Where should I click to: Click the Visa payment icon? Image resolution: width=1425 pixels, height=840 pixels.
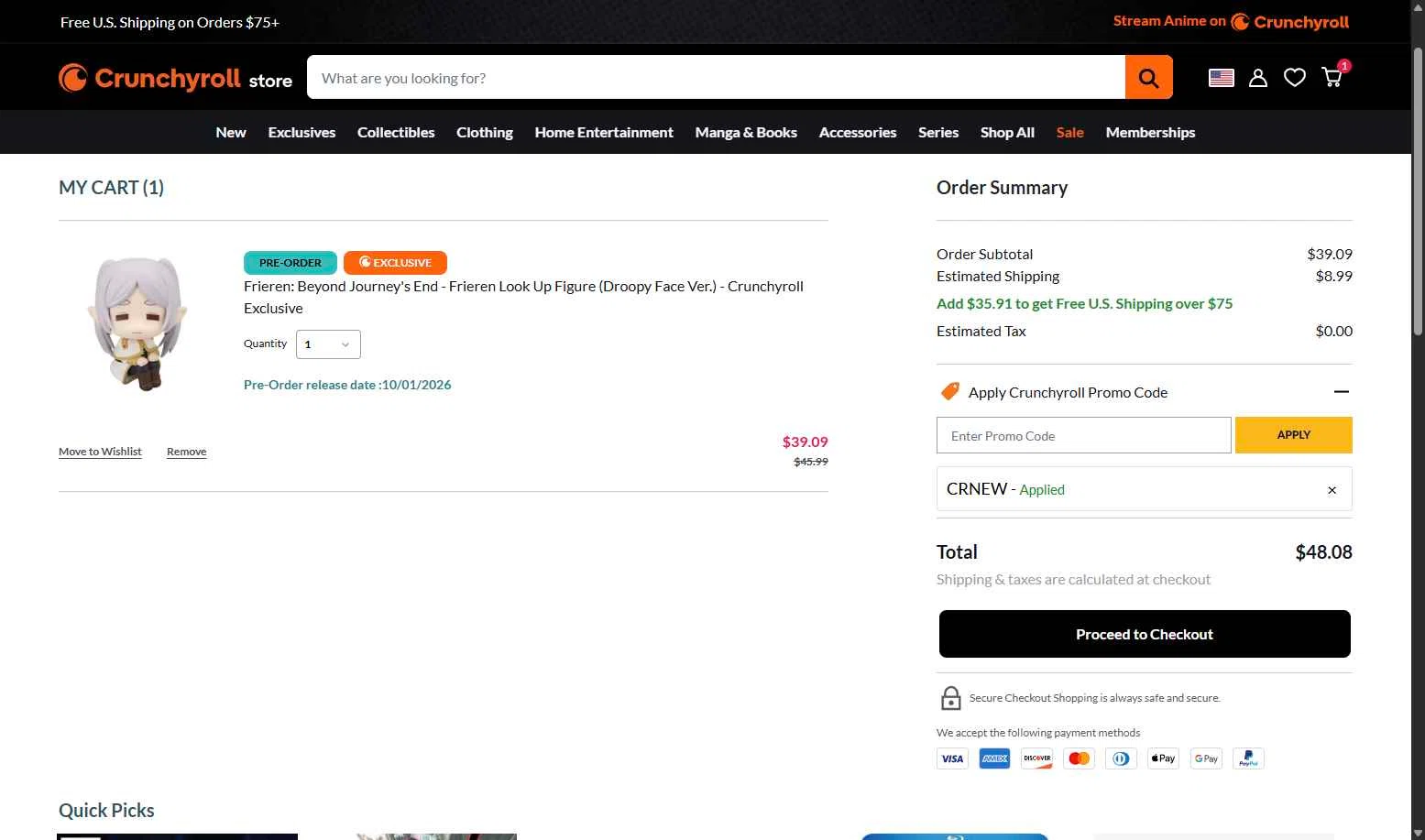tap(952, 758)
